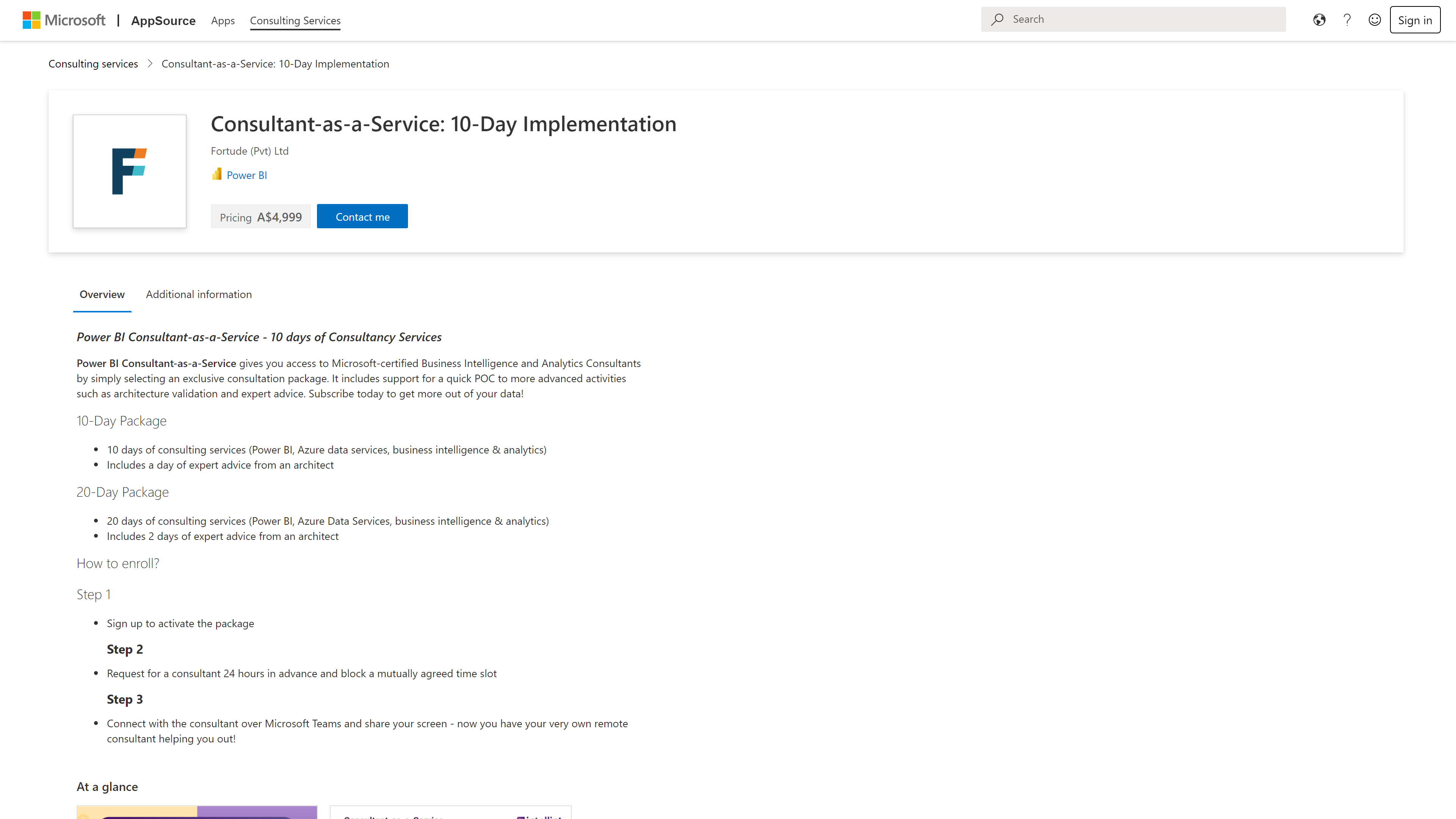This screenshot has width=1456, height=819.
Task: Click the AppSource home link
Action: coord(163,21)
